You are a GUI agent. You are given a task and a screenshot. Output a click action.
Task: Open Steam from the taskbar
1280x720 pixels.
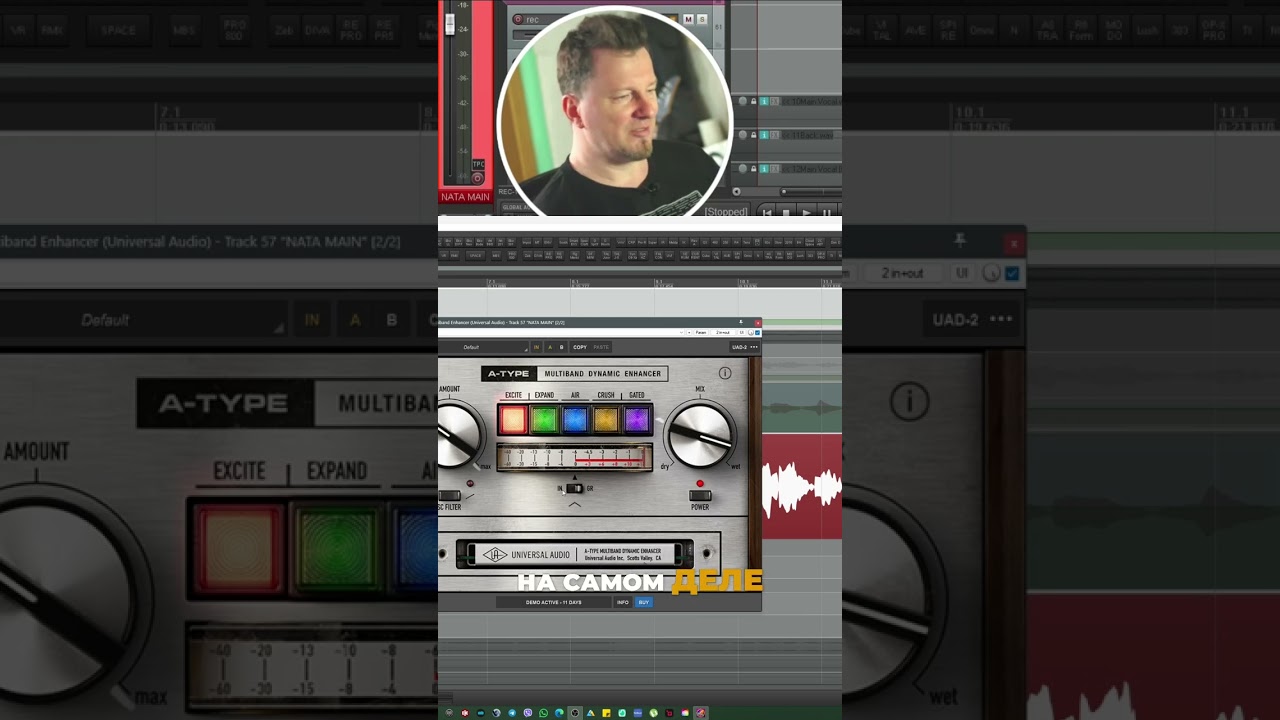coord(496,713)
